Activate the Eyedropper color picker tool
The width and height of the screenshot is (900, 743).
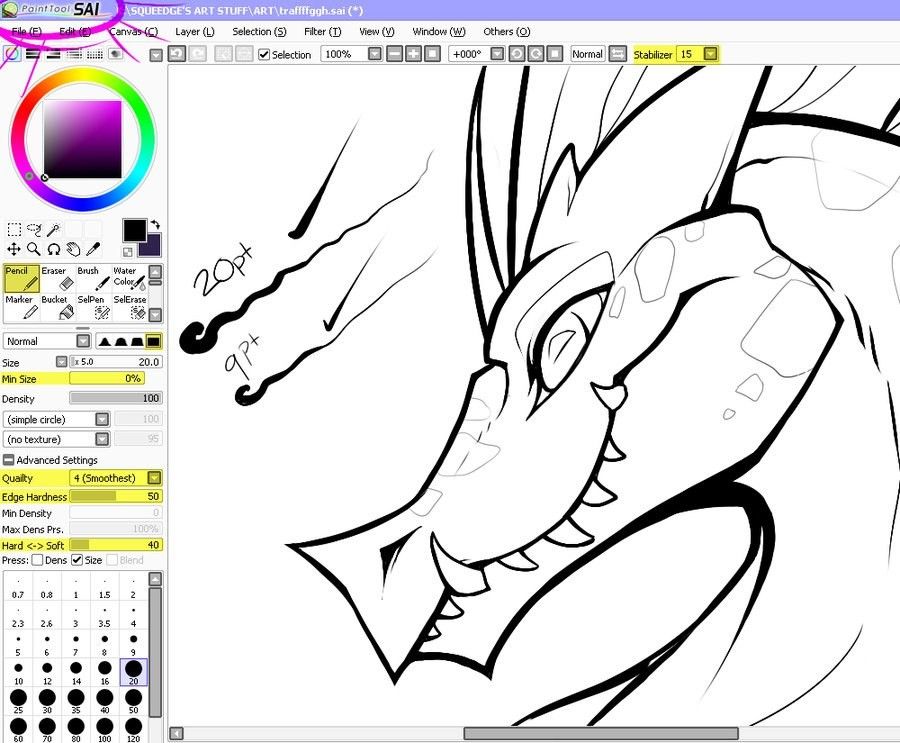(x=91, y=249)
